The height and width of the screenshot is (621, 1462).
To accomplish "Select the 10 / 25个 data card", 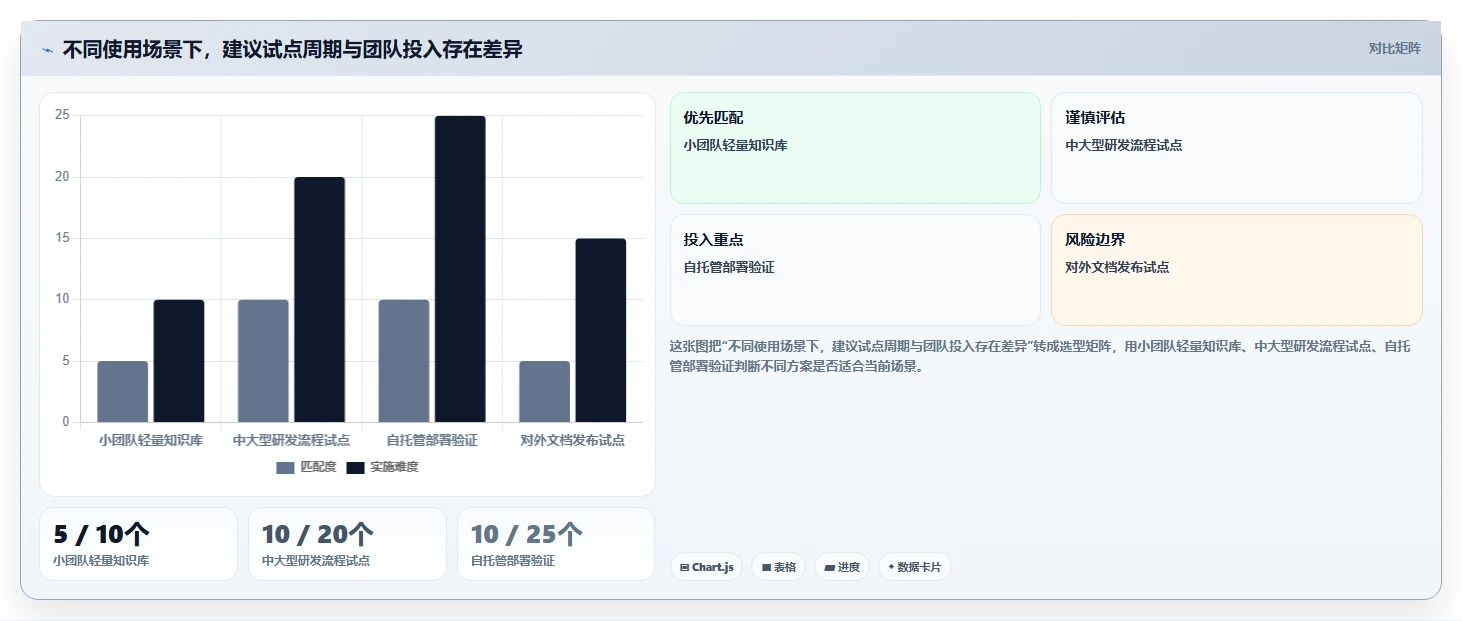I will pos(556,544).
